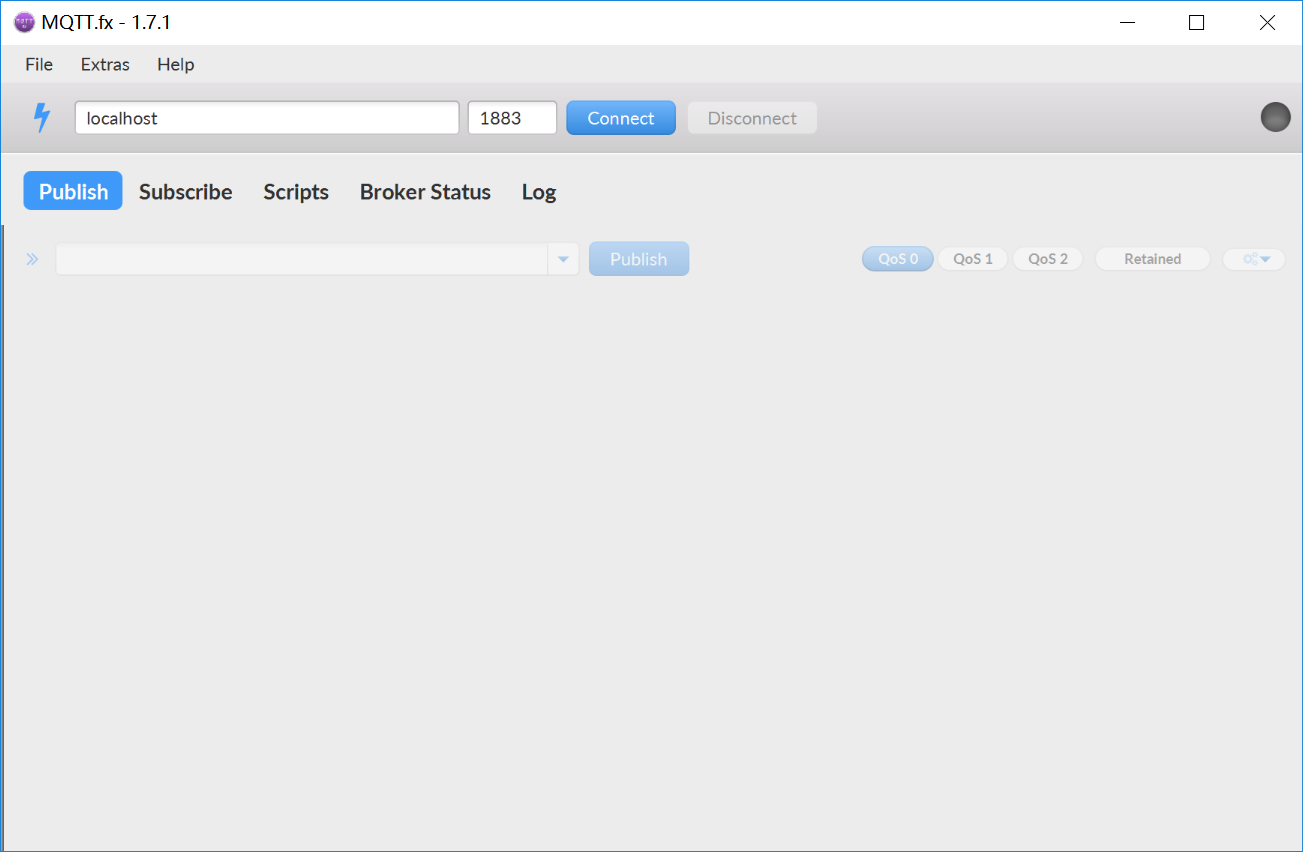Open the publish settings gear dropdown
Viewport: 1303px width, 852px height.
[x=1254, y=259]
